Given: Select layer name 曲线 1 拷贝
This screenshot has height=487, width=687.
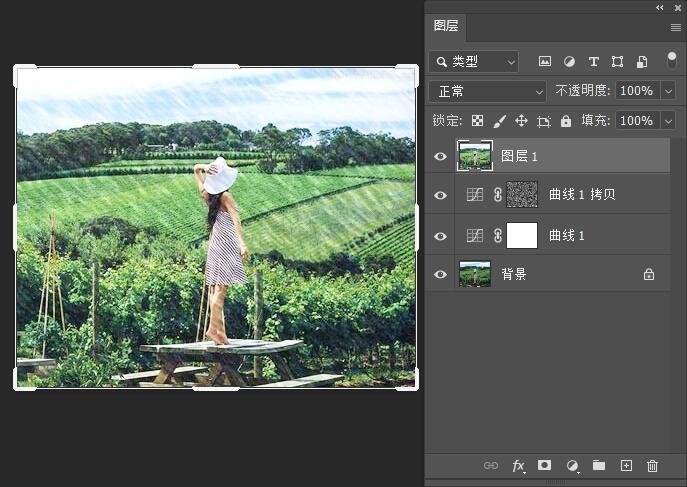Looking at the screenshot, I should coord(582,194).
